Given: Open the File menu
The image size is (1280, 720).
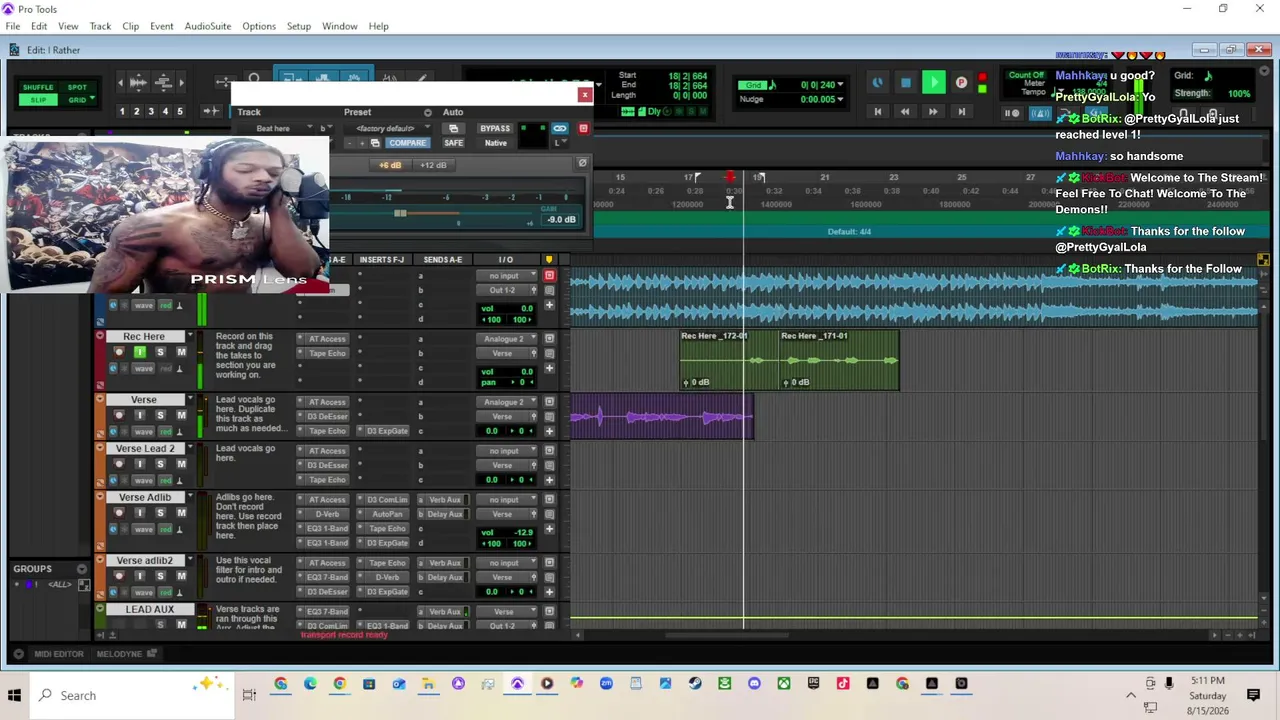Looking at the screenshot, I should point(13,26).
